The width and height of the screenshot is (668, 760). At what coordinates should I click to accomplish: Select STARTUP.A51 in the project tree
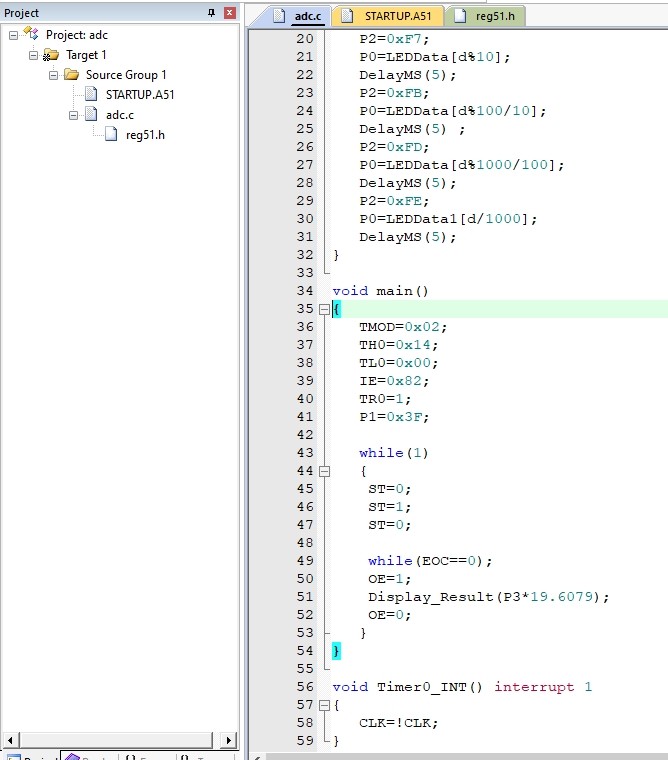140,95
